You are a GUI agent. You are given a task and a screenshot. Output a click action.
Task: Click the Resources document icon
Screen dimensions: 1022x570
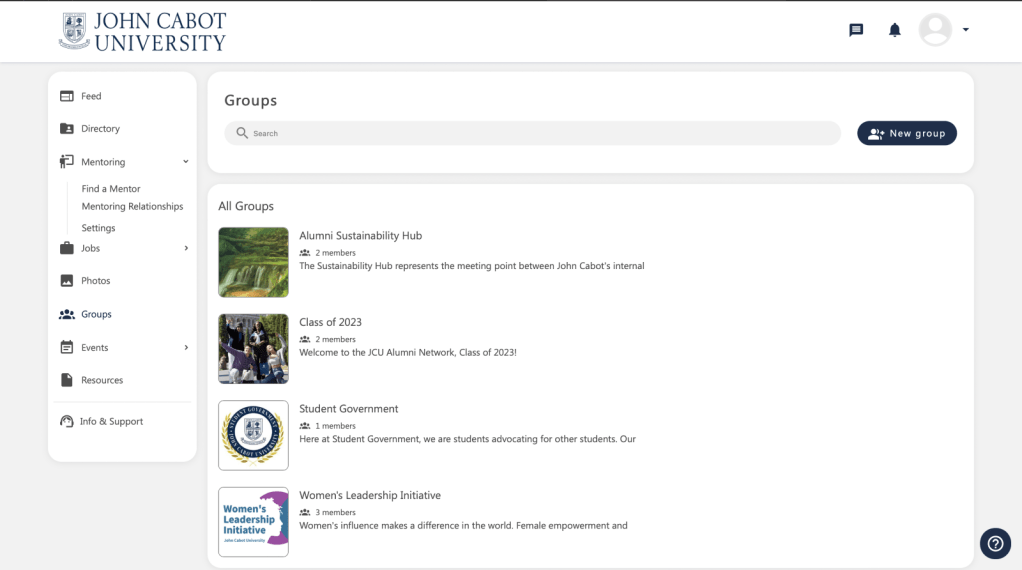tap(67, 380)
